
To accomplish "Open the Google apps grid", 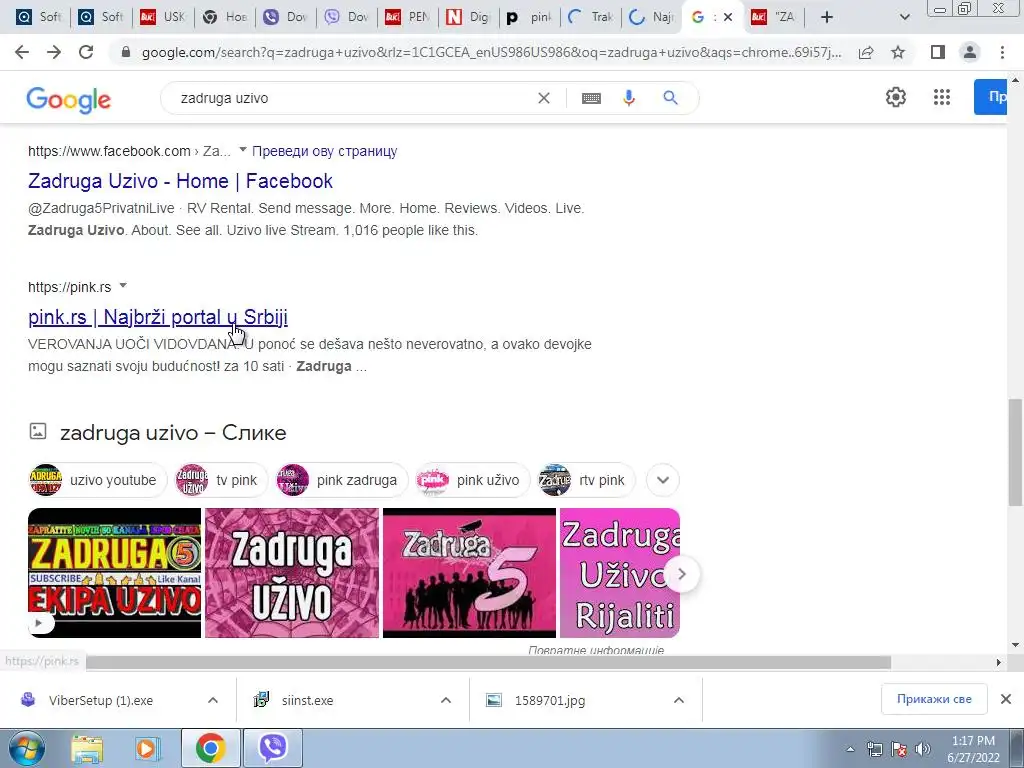I will tap(942, 97).
